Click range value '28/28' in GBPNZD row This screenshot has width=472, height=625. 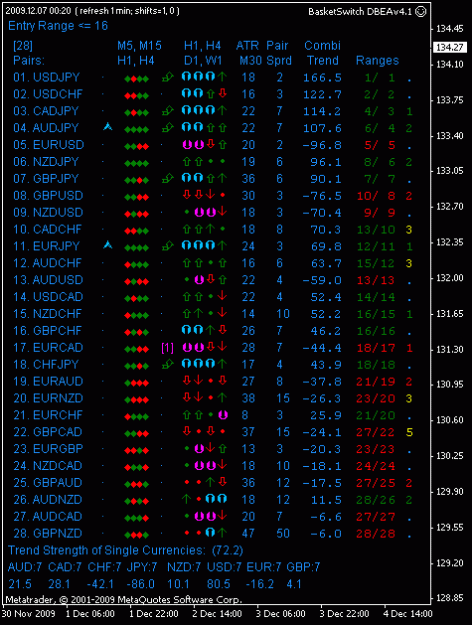[376, 534]
